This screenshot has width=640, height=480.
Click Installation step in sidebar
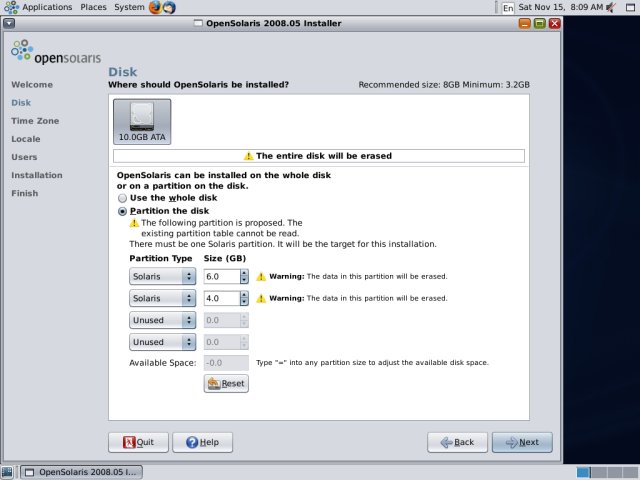(x=37, y=175)
